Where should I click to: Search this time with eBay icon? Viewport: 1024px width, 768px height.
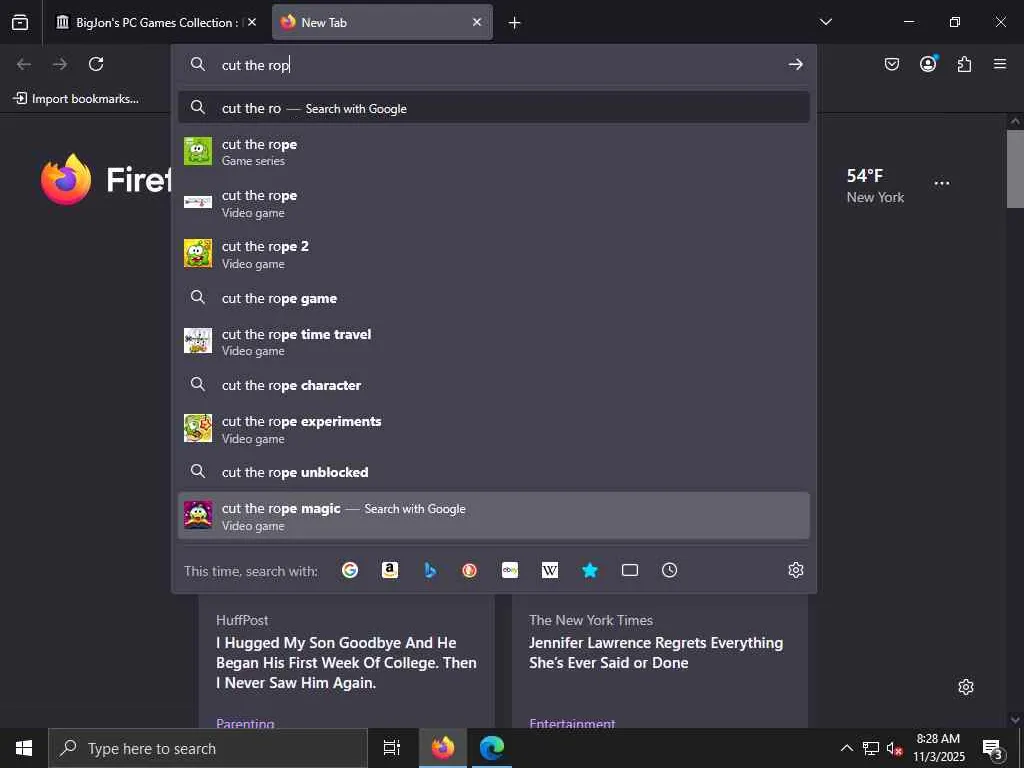(510, 570)
